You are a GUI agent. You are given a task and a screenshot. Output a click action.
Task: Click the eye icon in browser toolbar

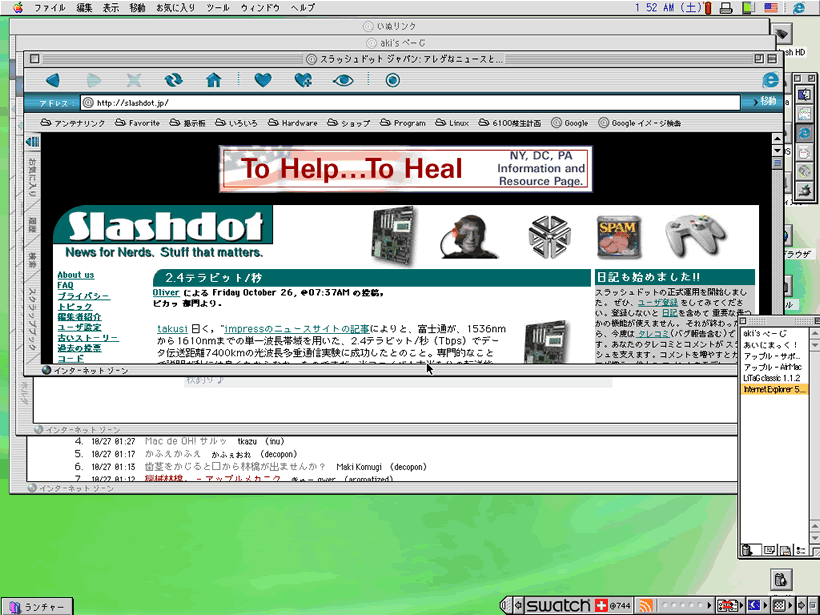click(343, 80)
